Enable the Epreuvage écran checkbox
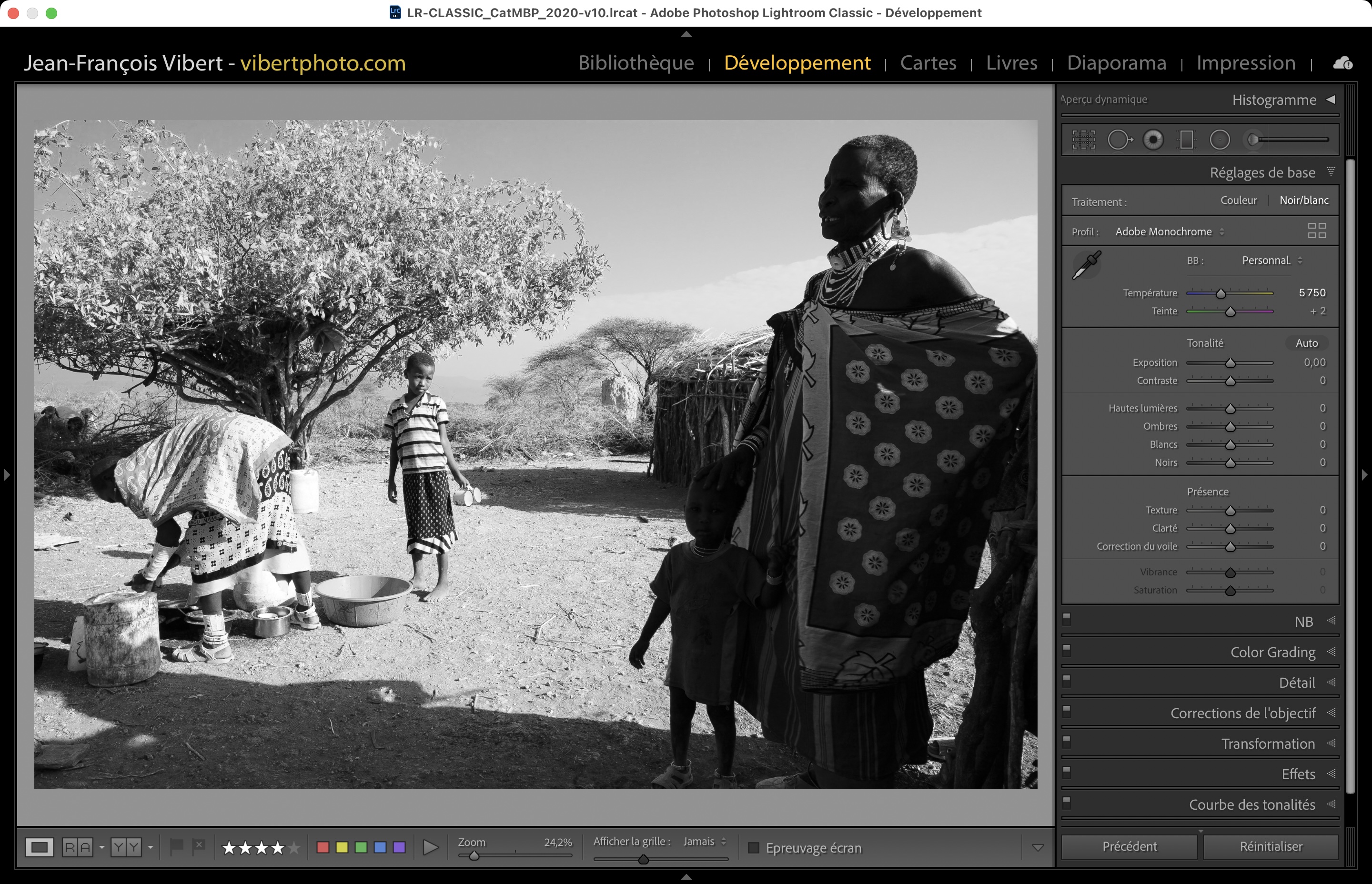Image resolution: width=1372 pixels, height=884 pixels. point(754,848)
